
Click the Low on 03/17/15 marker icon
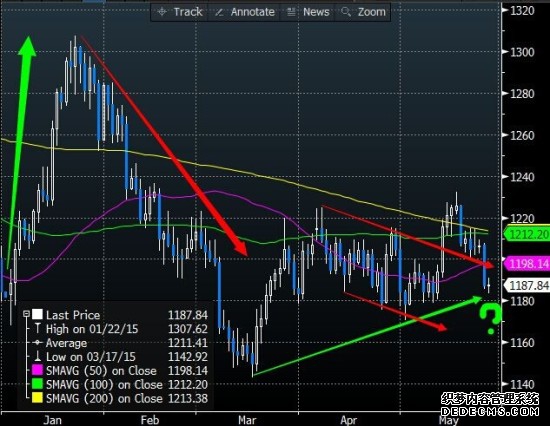37,357
